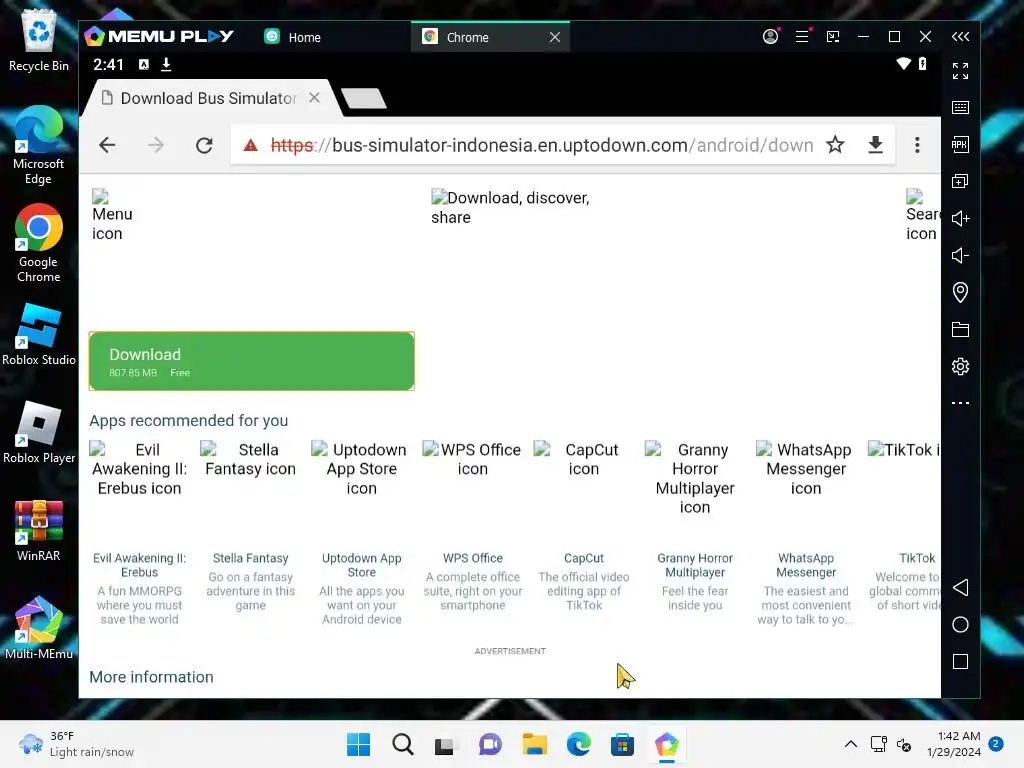Click the address bar URL field
The height and width of the screenshot is (768, 1024).
tap(542, 145)
